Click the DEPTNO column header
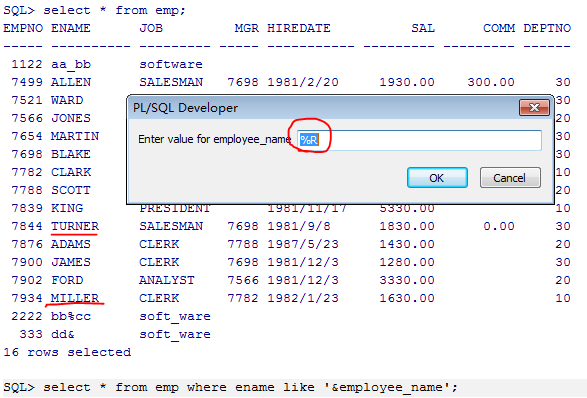This screenshot has height=398, width=587. [547, 28]
